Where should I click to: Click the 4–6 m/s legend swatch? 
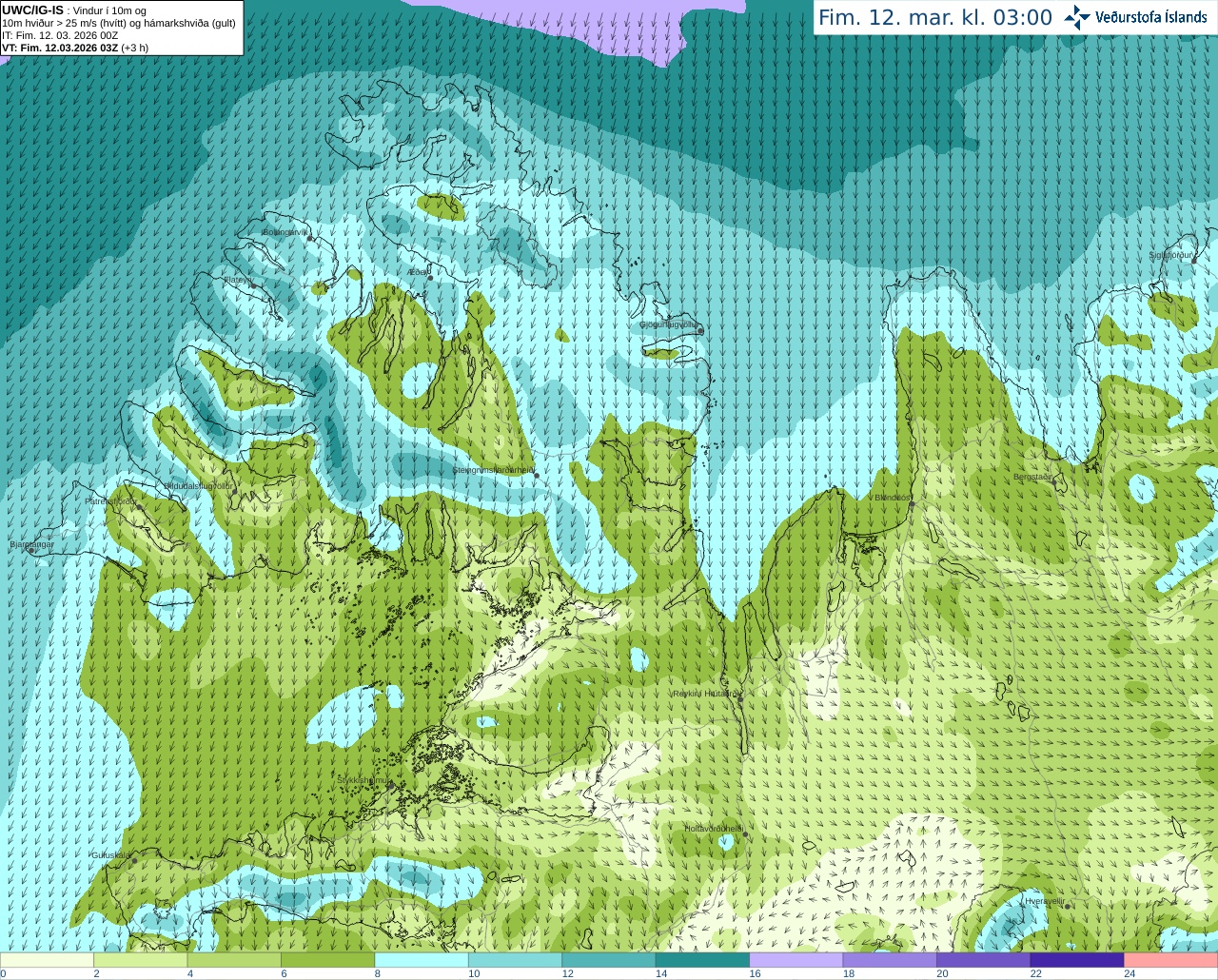click(235, 959)
